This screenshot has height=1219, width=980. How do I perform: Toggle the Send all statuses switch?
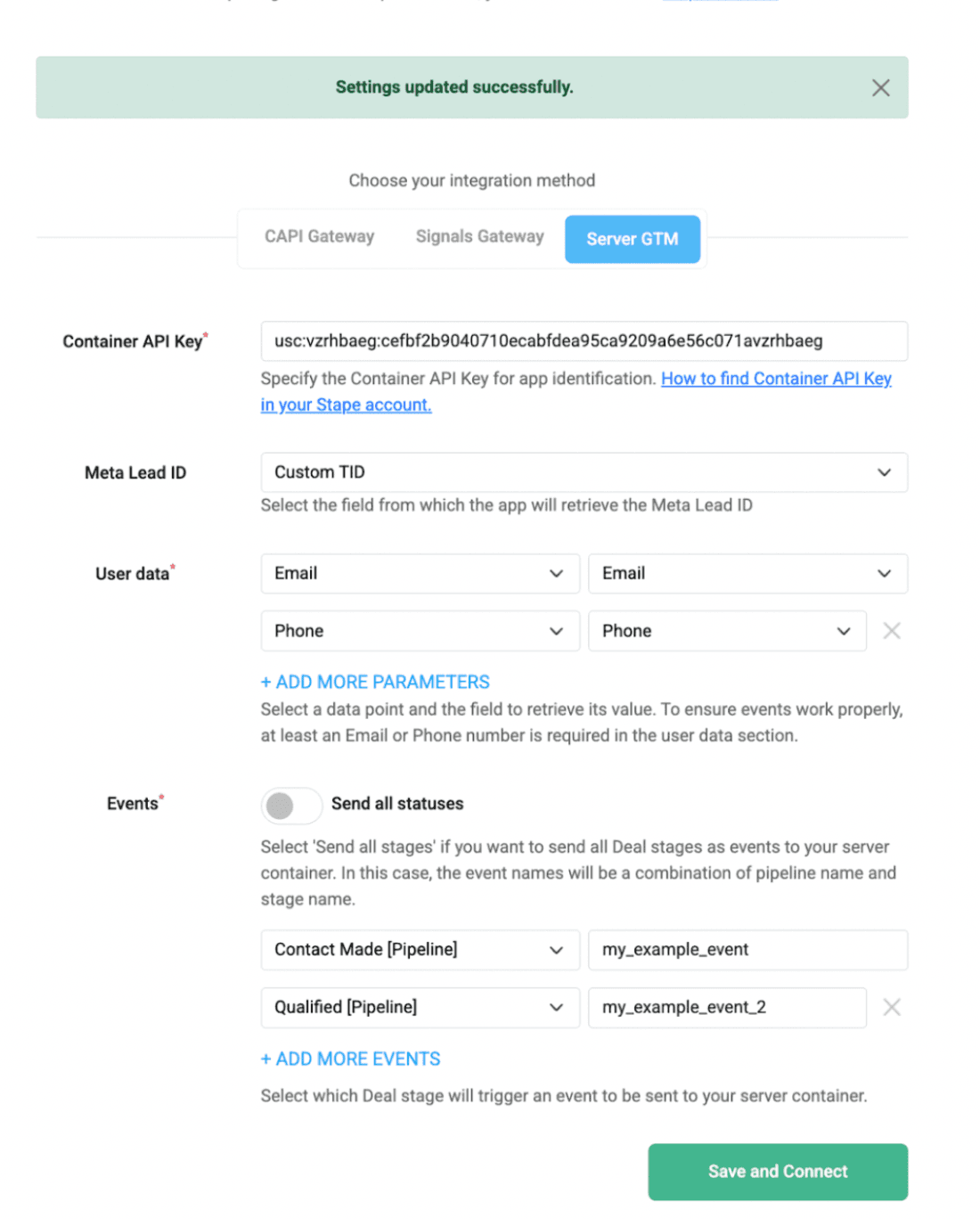click(291, 806)
